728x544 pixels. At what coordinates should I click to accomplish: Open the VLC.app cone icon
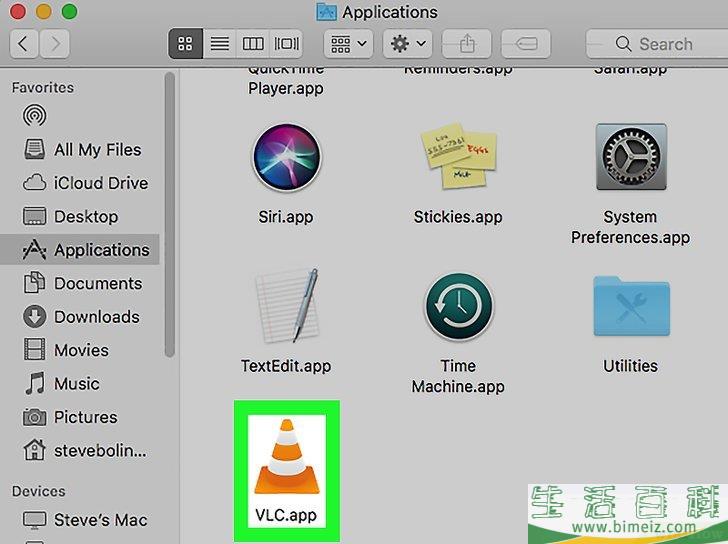click(286, 457)
